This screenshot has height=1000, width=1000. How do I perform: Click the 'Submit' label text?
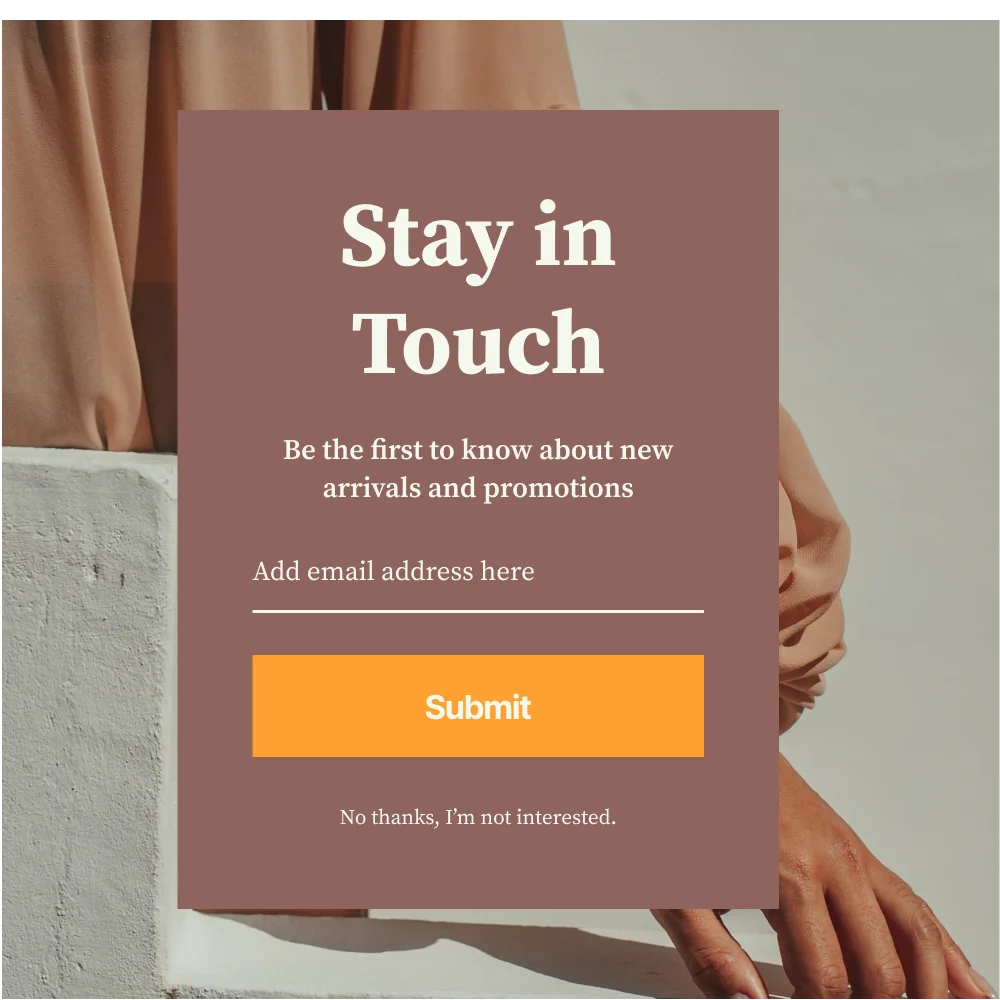[478, 707]
